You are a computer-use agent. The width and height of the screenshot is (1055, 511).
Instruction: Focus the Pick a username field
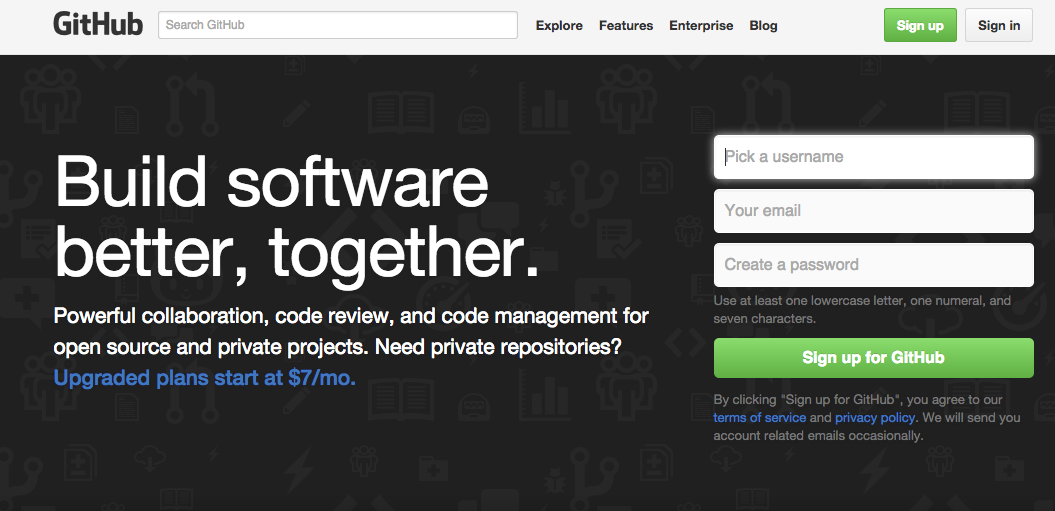coord(873,157)
